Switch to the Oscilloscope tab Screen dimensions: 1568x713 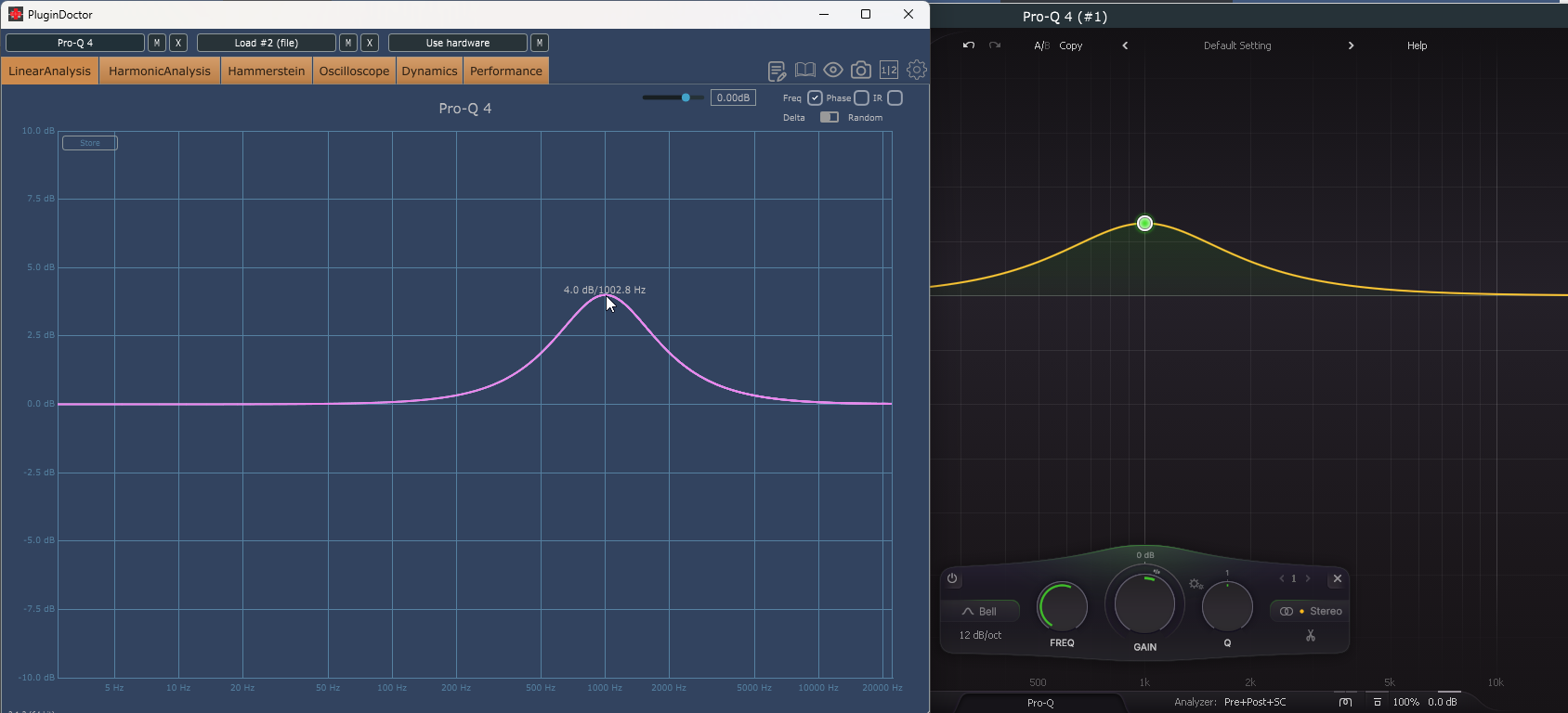355,71
